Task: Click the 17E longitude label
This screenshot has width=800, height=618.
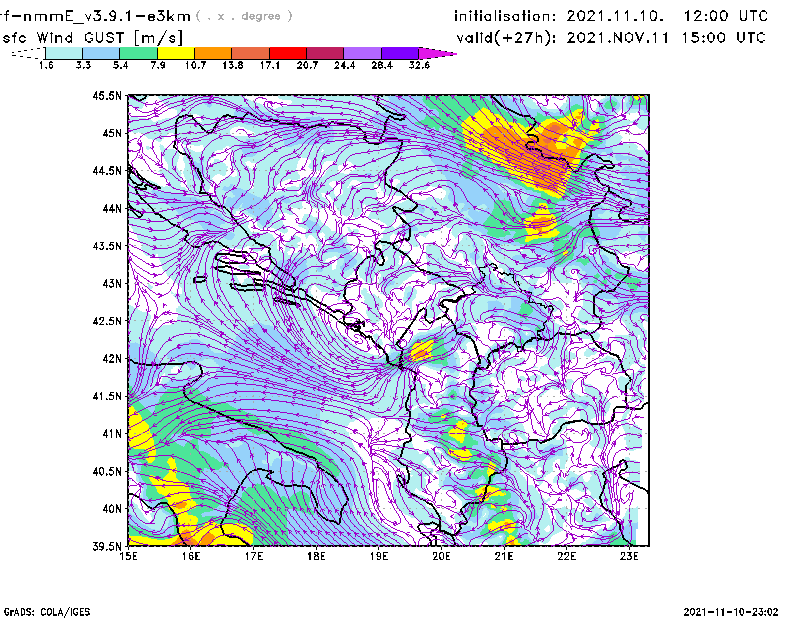Action: pyautogui.click(x=254, y=556)
